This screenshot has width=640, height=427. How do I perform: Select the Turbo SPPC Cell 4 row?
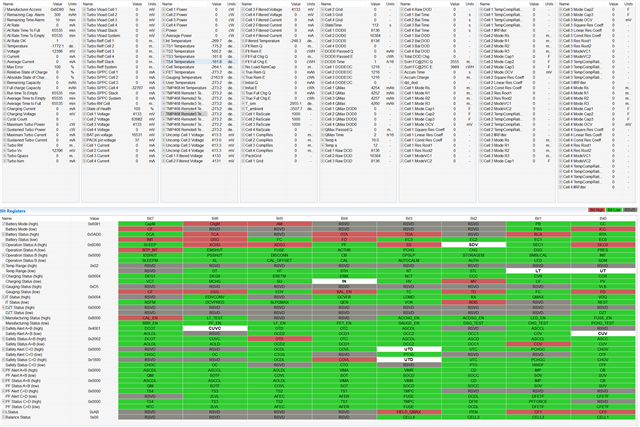(x=120, y=88)
